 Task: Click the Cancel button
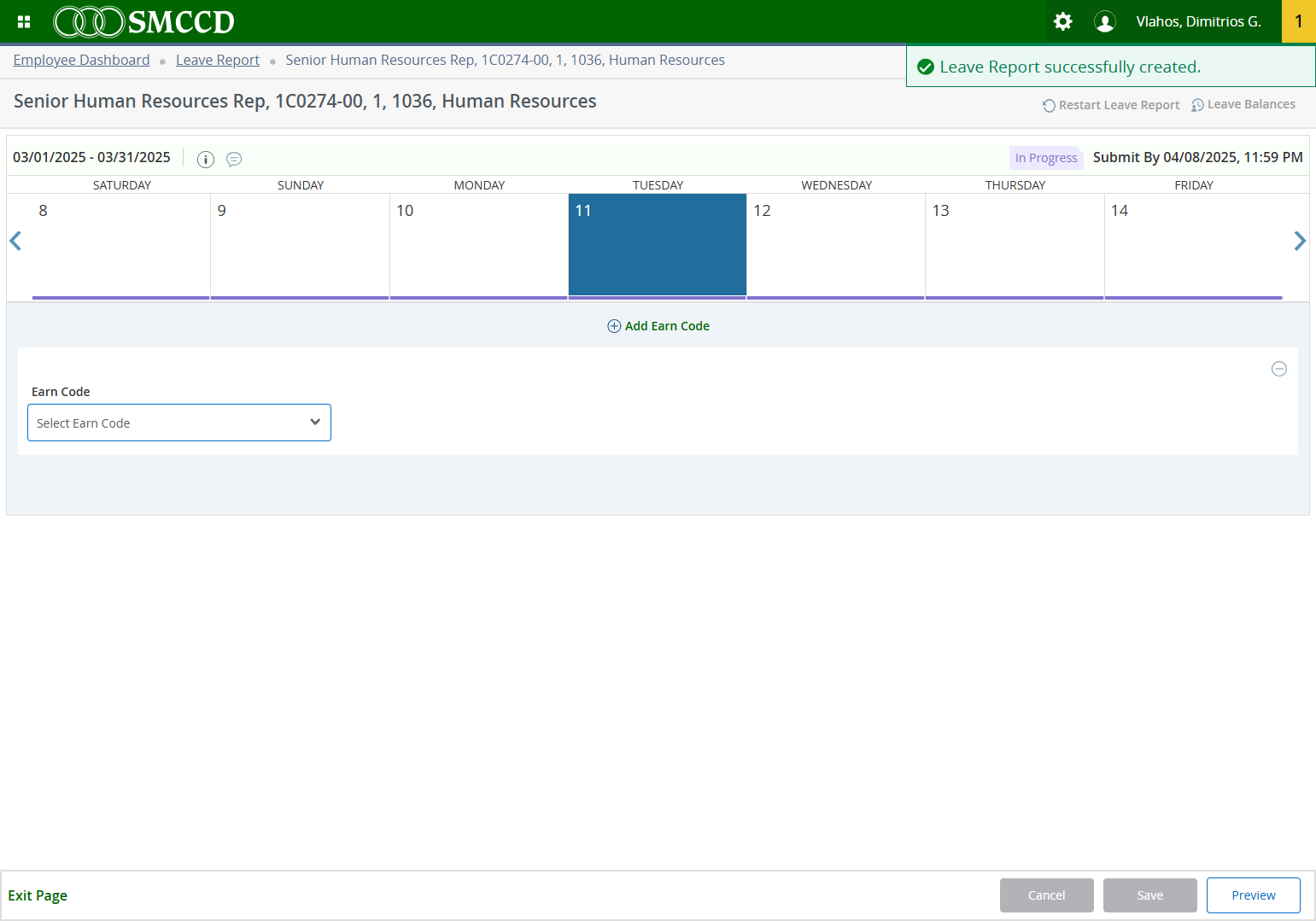tap(1047, 895)
